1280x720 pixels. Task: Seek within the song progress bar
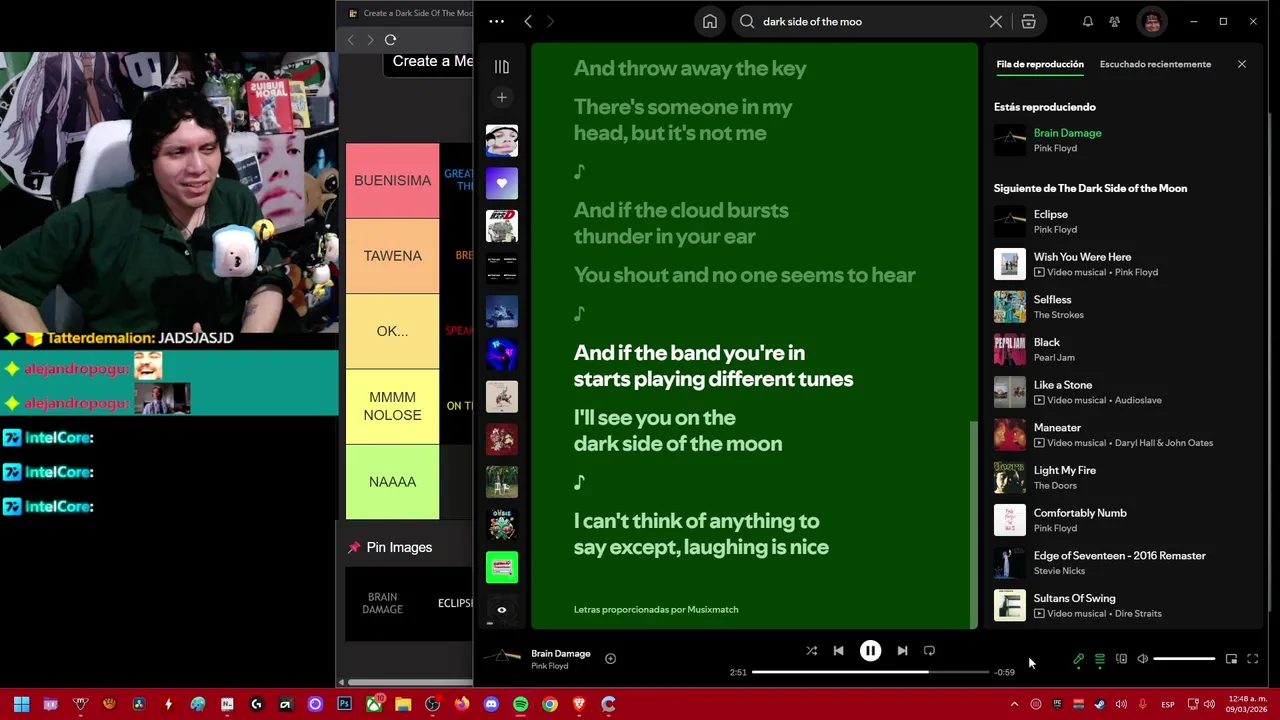tap(870, 672)
